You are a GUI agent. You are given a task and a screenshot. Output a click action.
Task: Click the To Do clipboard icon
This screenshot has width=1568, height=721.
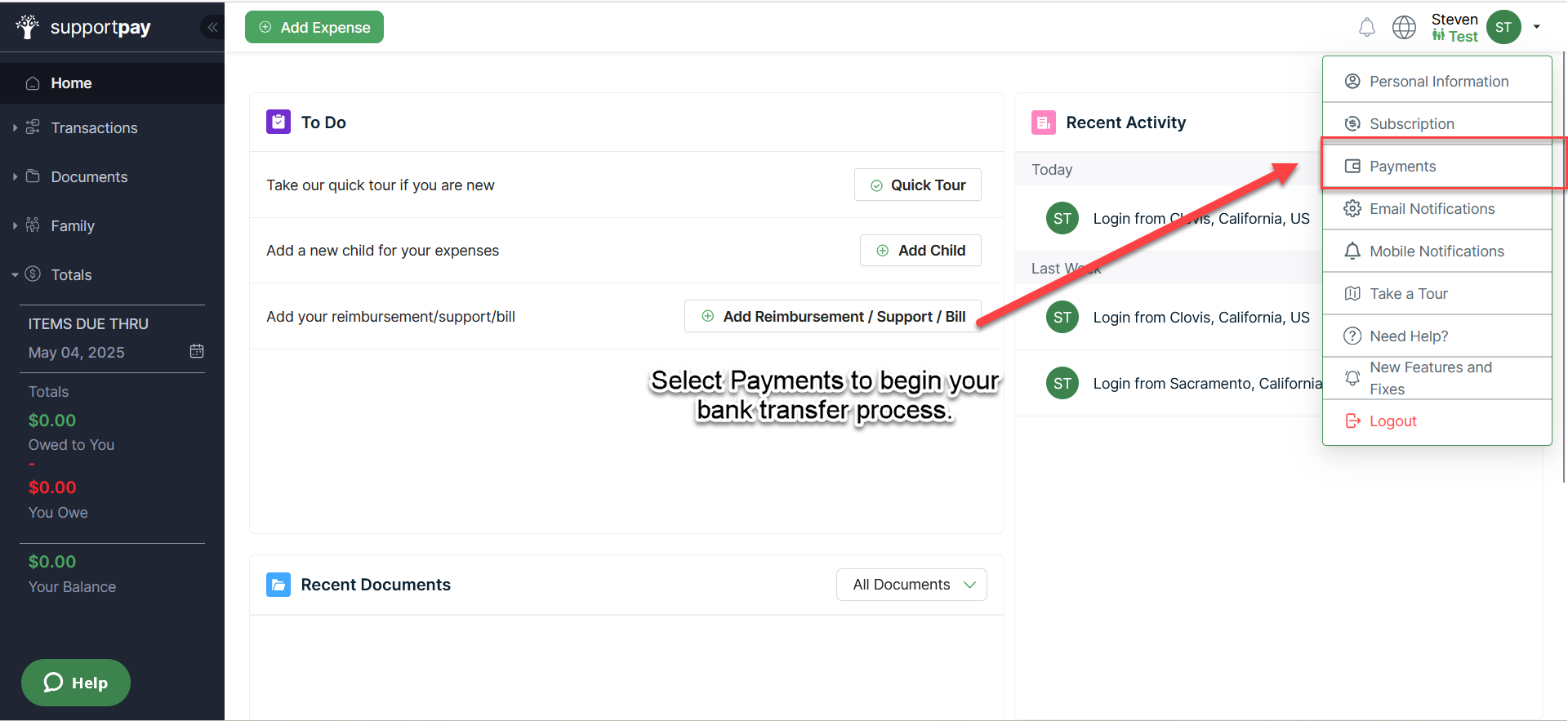click(x=278, y=122)
